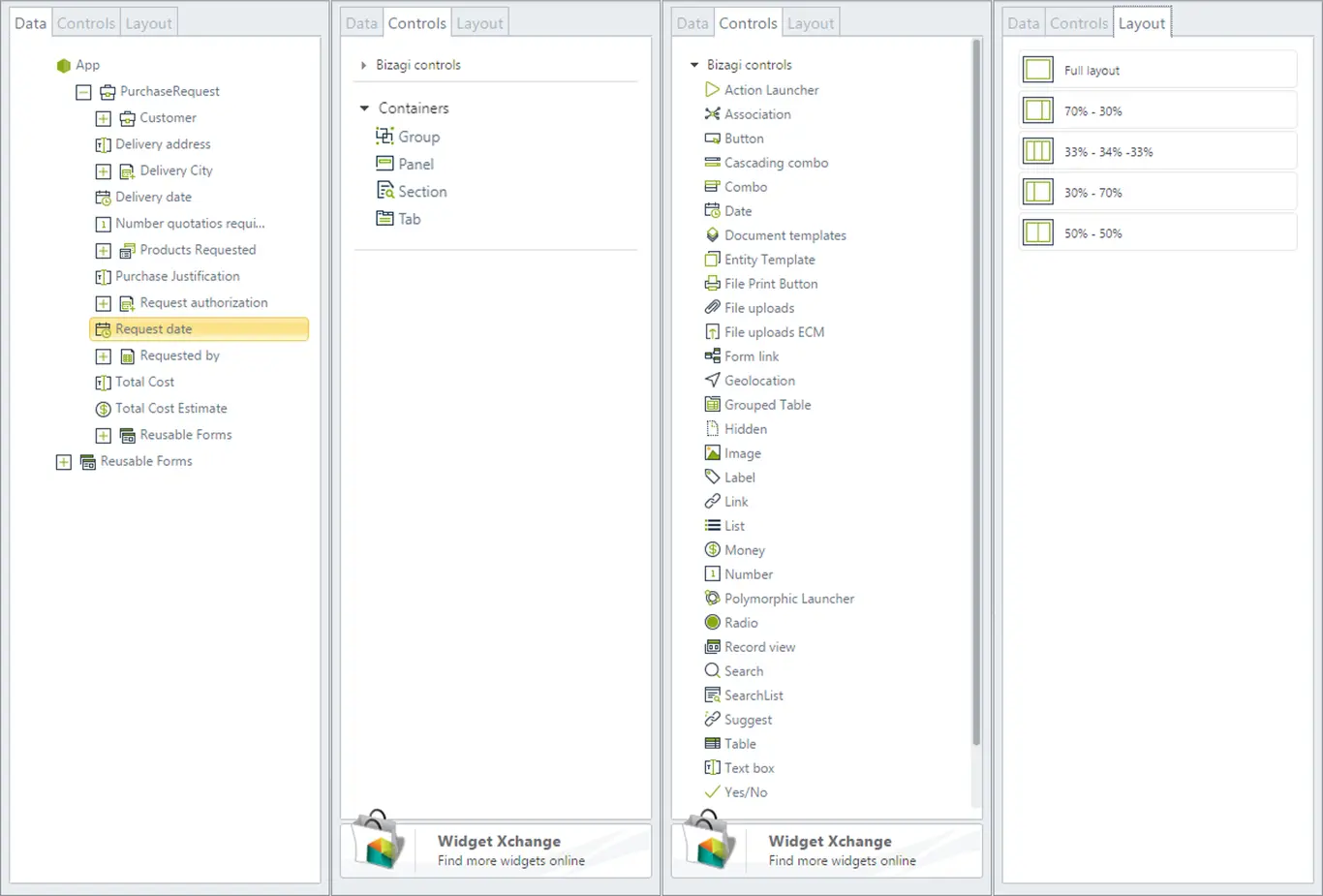Click the Full layout icon
Viewport: 1323px width, 896px height.
coord(1038,70)
